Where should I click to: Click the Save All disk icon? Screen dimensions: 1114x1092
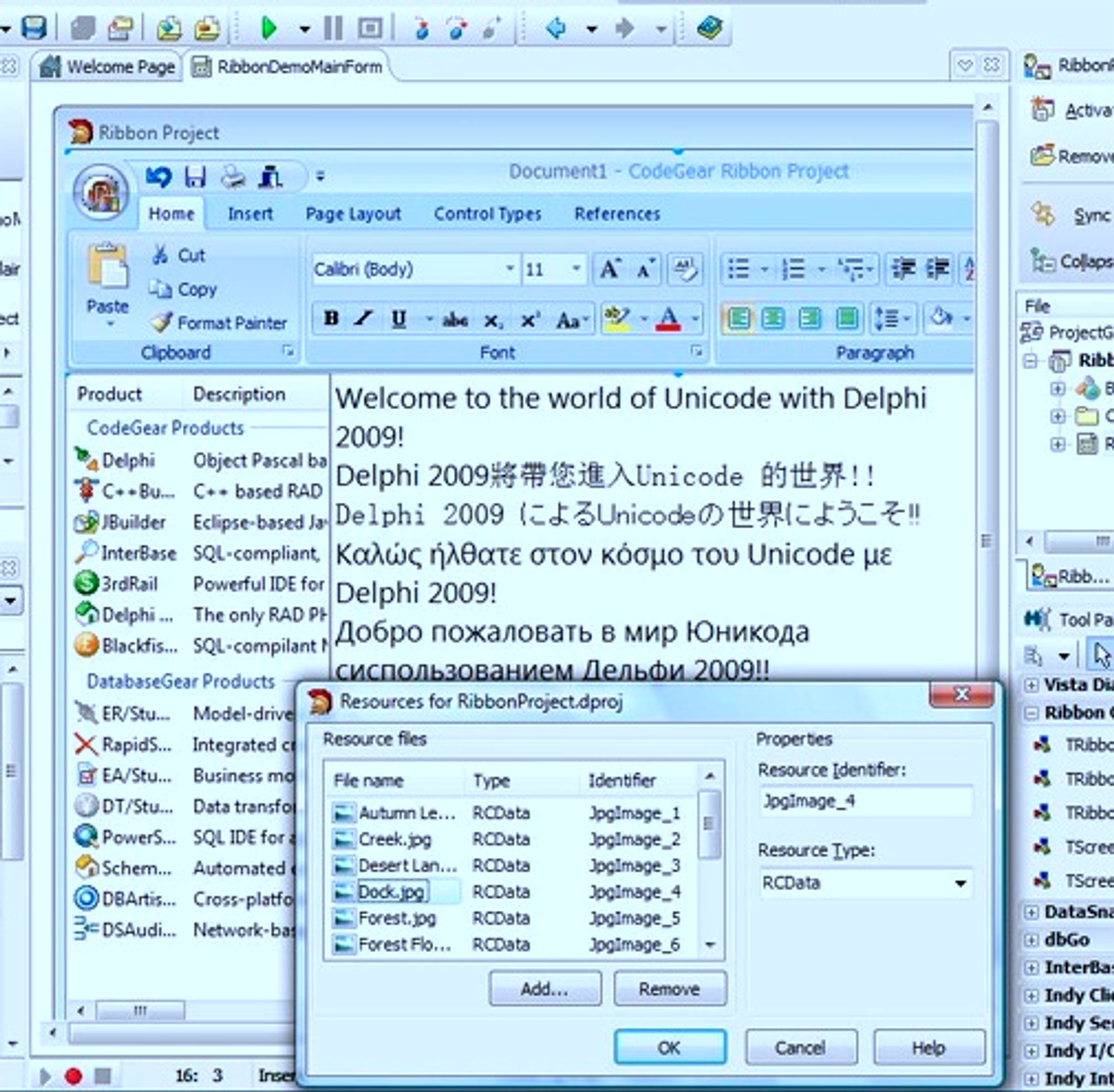34,27
